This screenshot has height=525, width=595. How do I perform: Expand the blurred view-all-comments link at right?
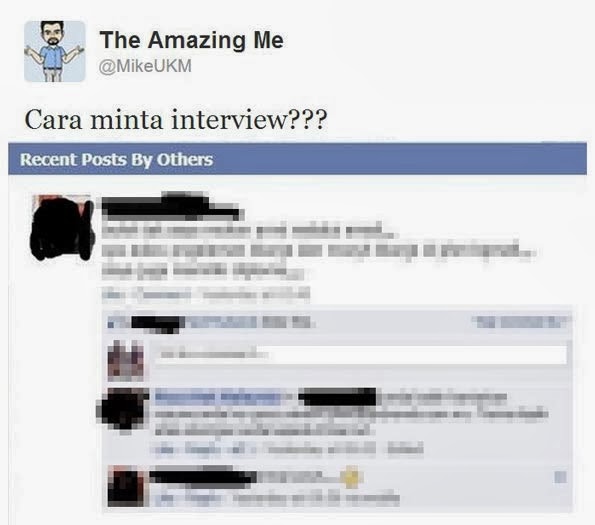click(x=522, y=322)
